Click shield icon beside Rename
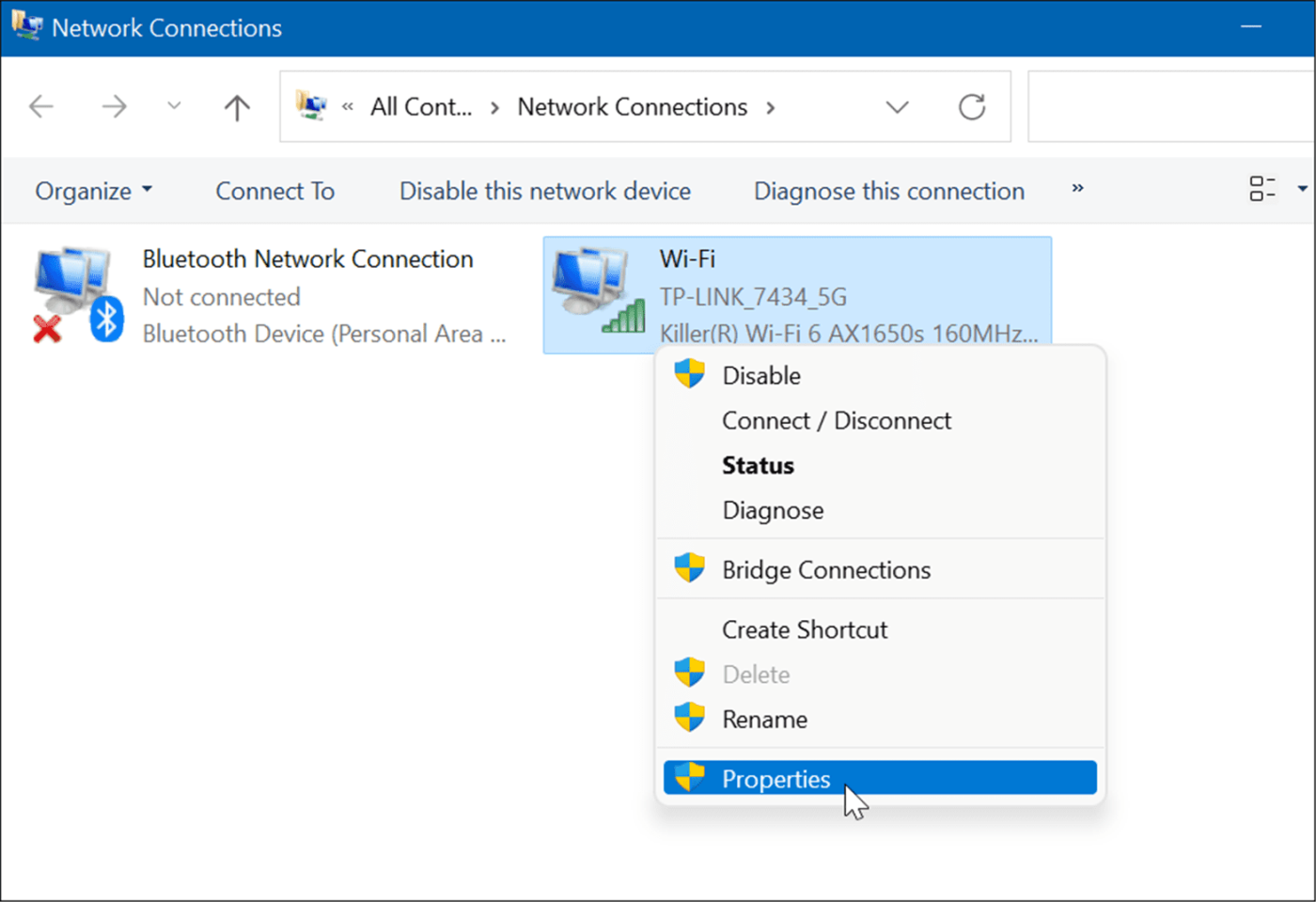The width and height of the screenshot is (1316, 902). click(x=689, y=717)
